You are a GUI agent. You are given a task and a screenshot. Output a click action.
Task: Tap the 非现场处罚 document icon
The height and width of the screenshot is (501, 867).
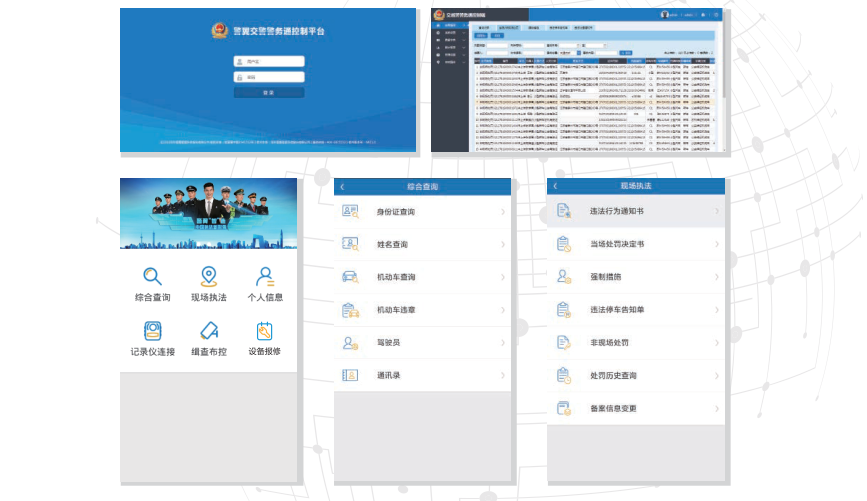coord(563,343)
